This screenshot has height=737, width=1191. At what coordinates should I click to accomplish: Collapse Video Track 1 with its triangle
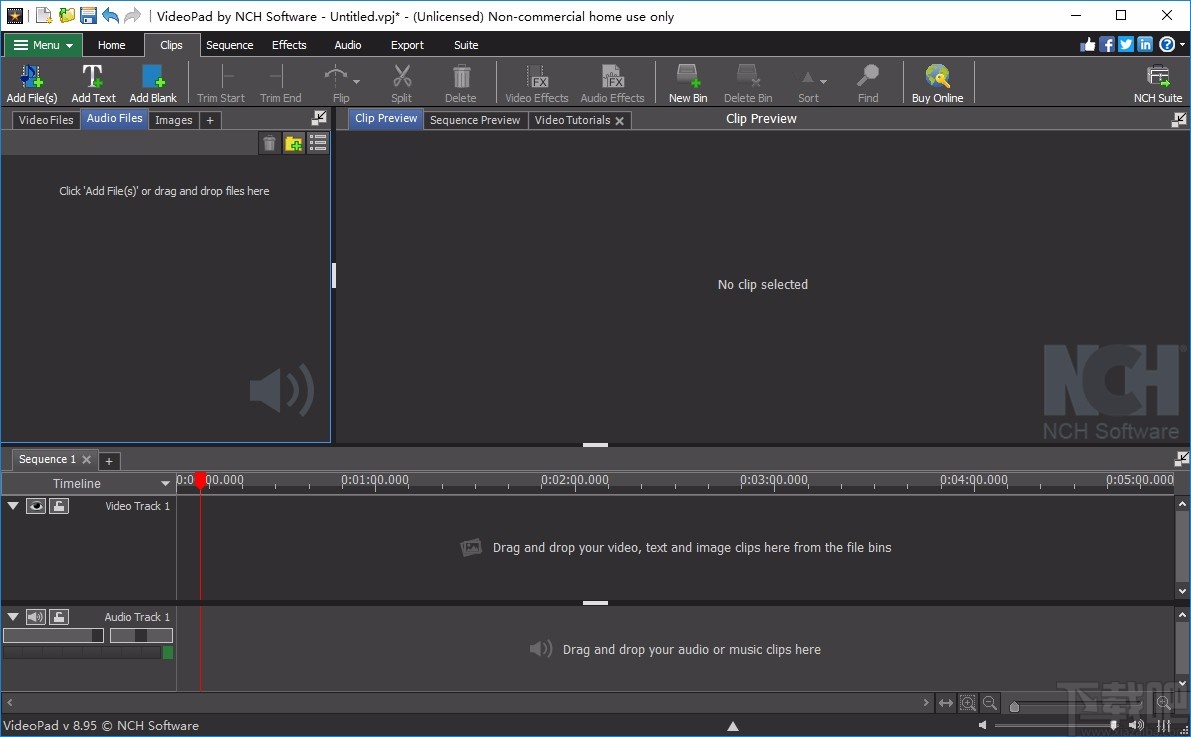pyautogui.click(x=13, y=505)
